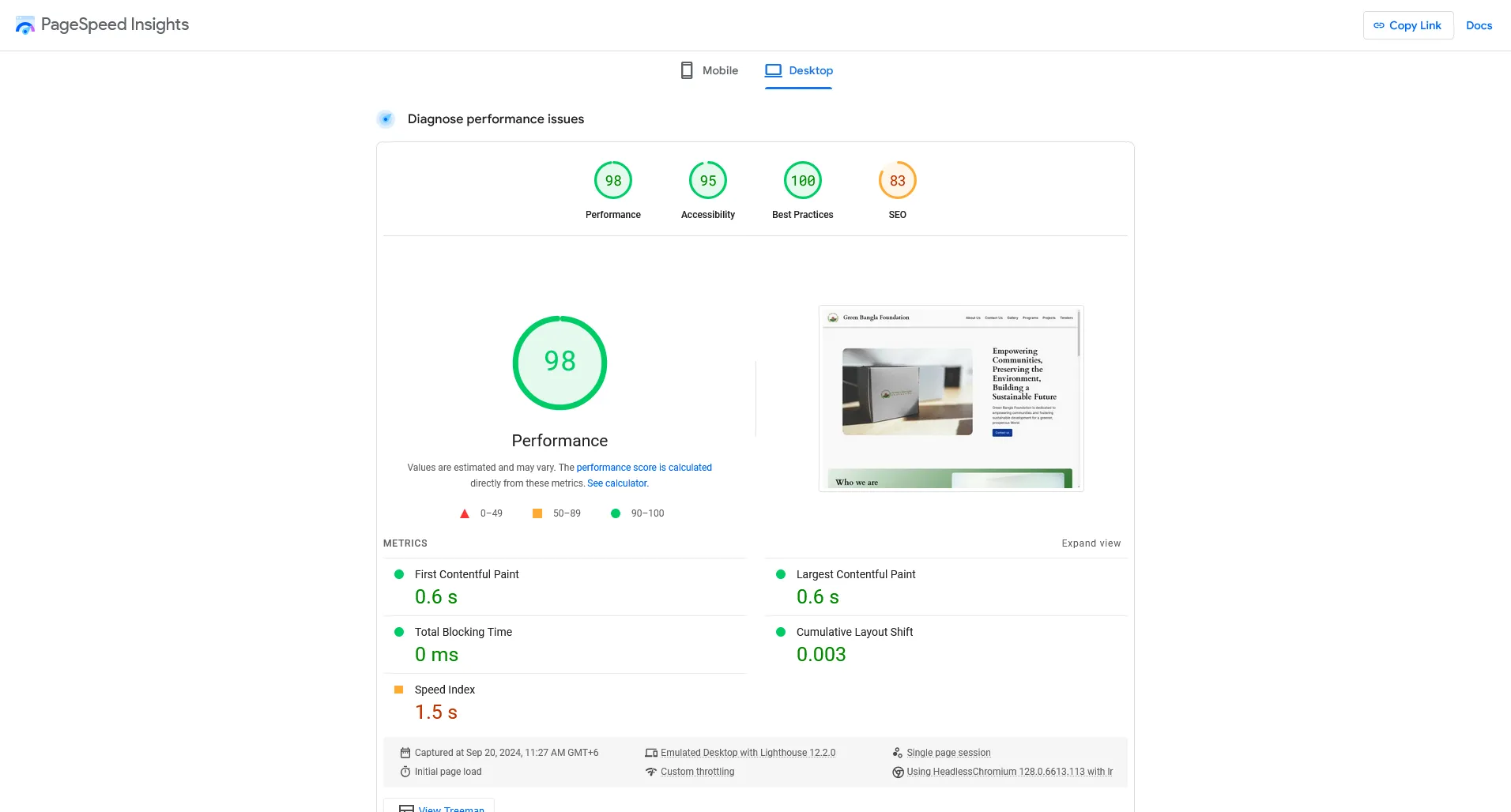Click the Best Practices gauge showing 100
The image size is (1511, 812).
point(803,180)
